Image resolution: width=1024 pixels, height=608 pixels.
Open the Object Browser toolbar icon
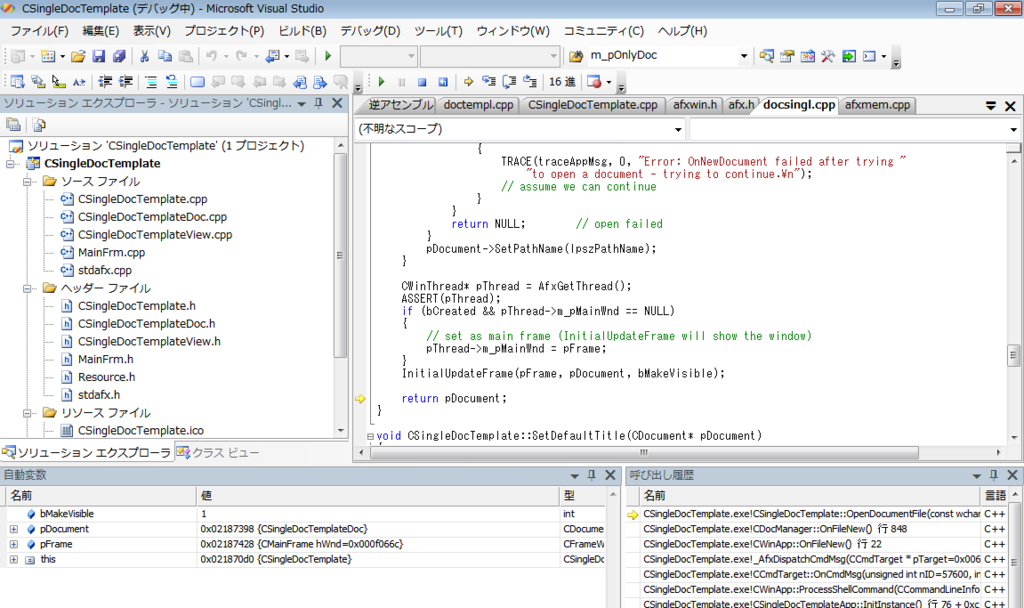[808, 56]
